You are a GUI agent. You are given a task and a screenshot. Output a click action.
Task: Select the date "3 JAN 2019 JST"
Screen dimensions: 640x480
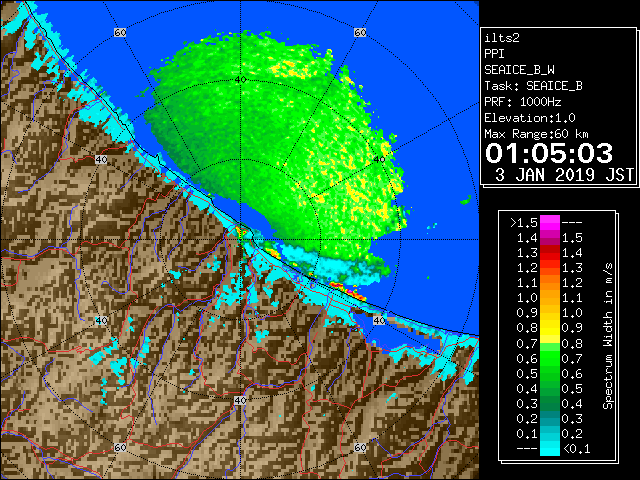[x=564, y=175]
